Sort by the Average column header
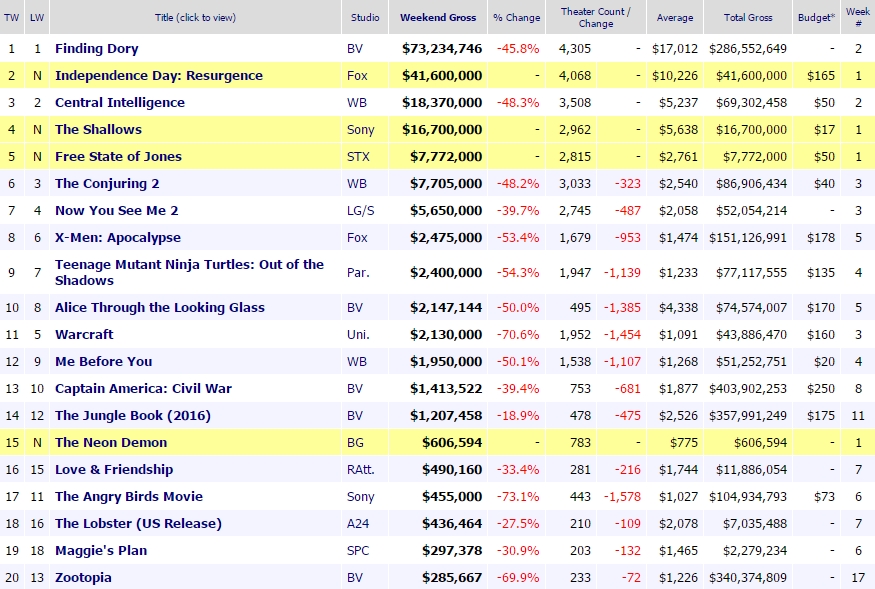 pyautogui.click(x=675, y=17)
